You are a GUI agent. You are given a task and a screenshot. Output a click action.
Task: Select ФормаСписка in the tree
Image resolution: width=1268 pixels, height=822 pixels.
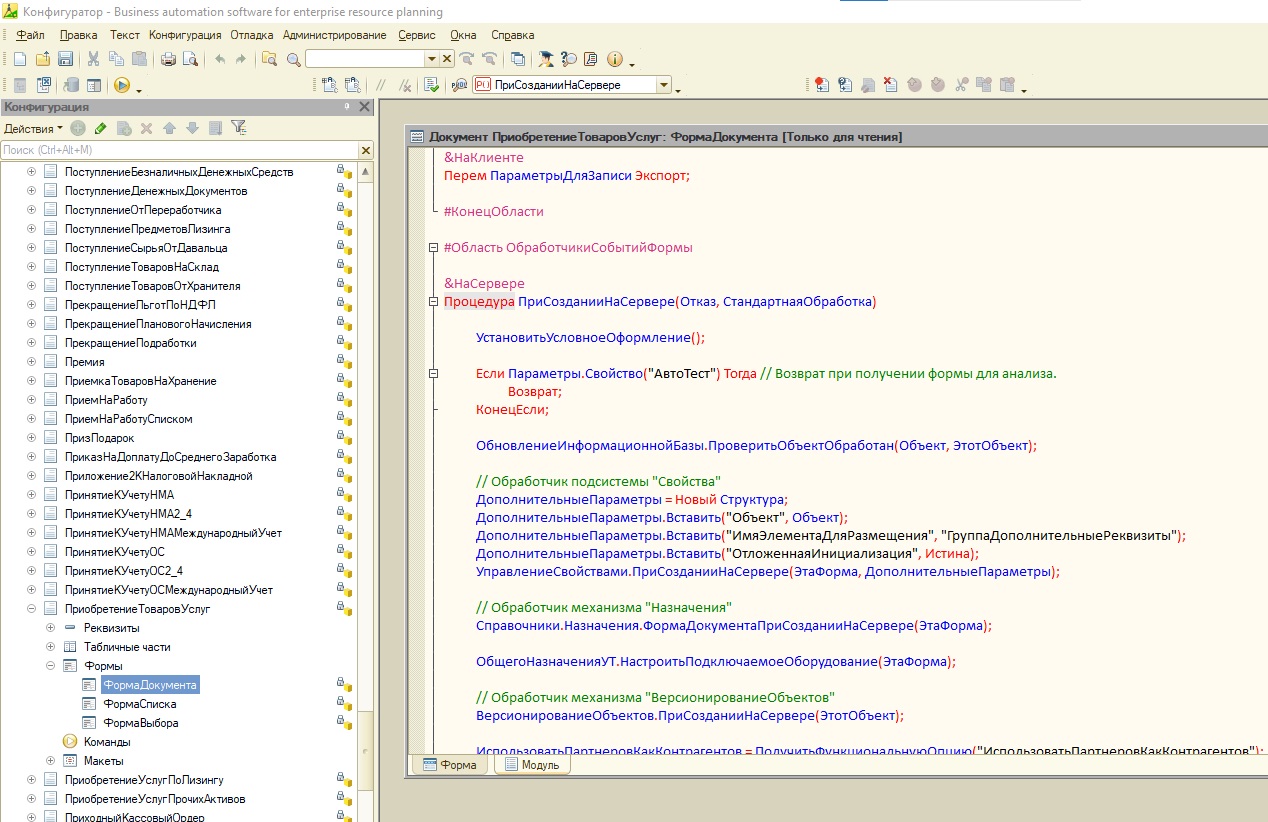tap(139, 704)
